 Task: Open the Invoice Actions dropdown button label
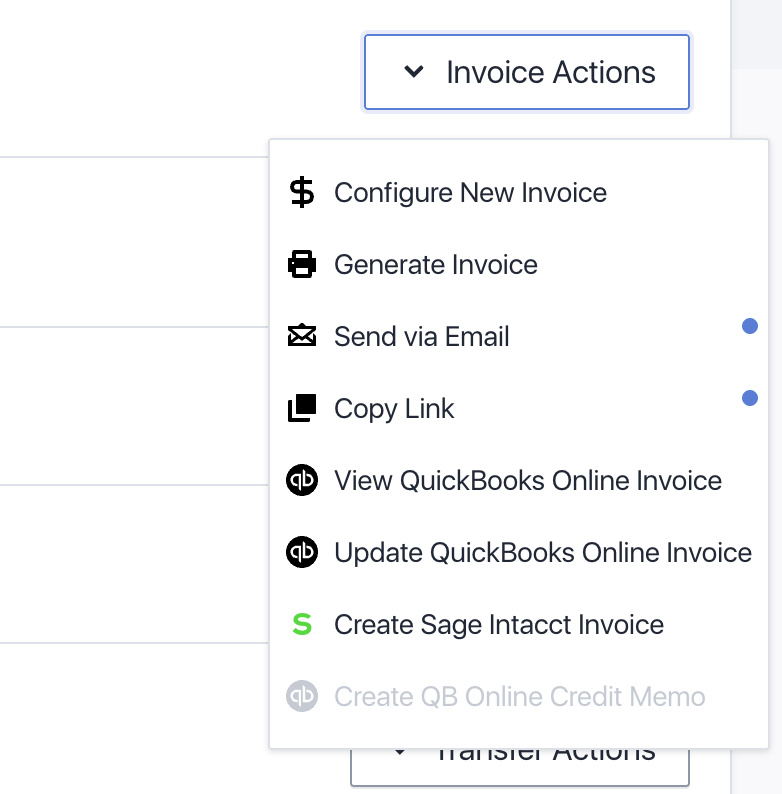click(x=550, y=72)
